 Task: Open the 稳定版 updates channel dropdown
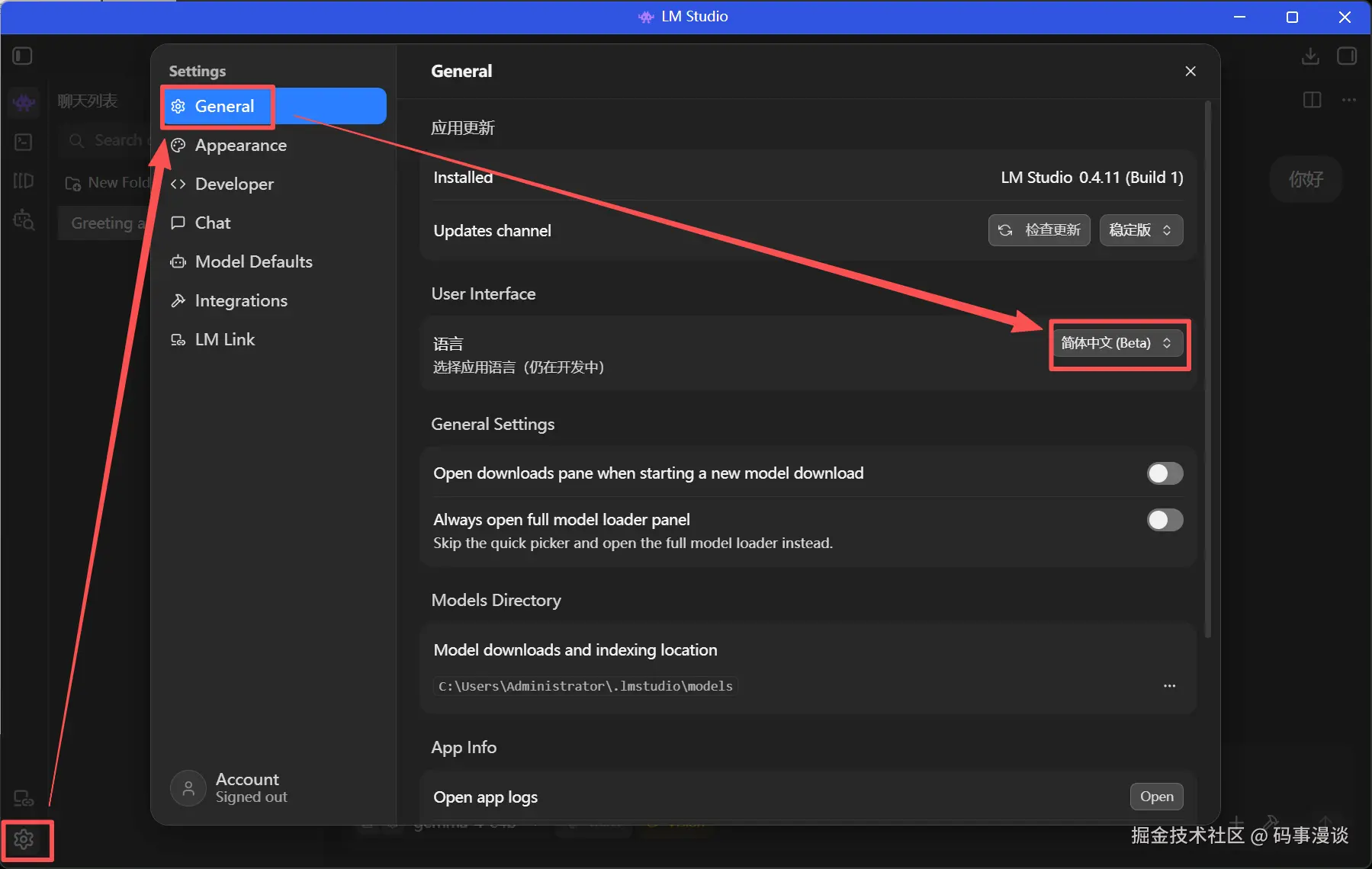click(1141, 230)
